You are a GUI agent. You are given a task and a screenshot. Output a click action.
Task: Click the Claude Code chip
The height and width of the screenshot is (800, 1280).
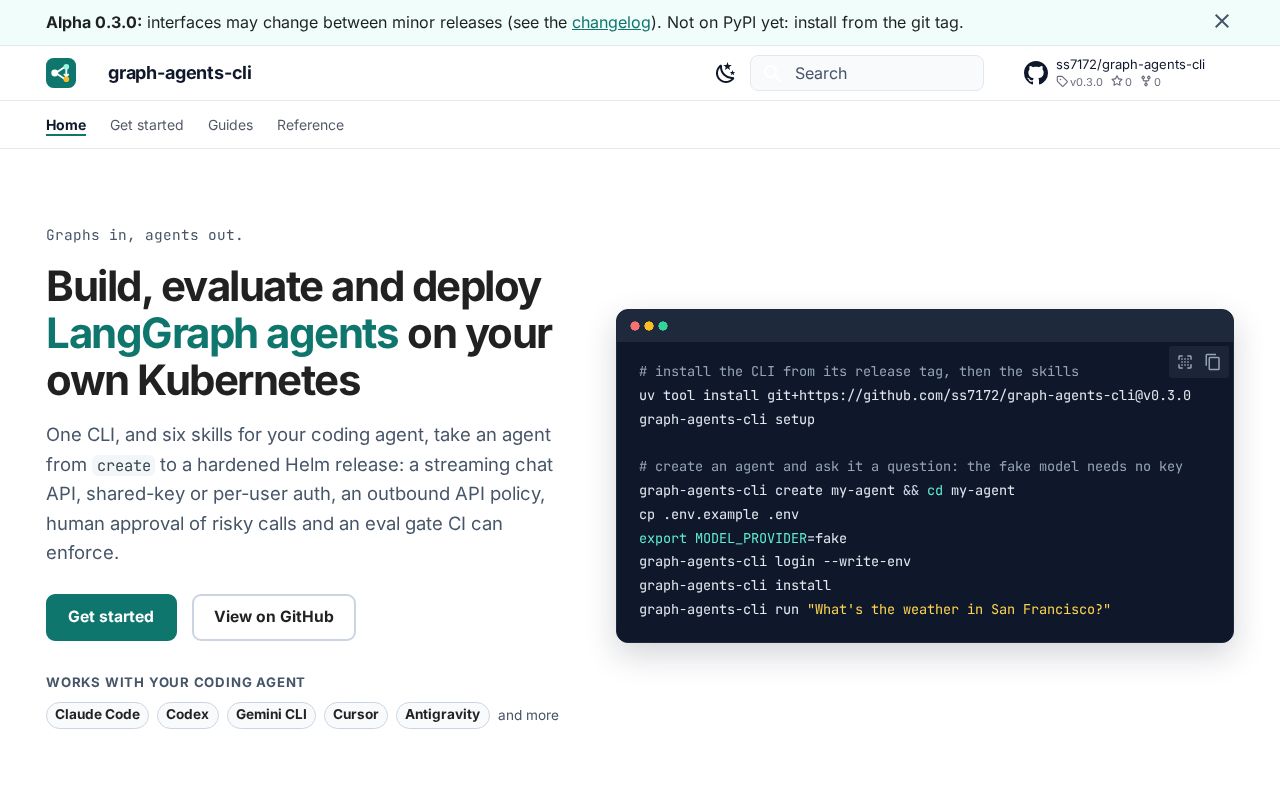coord(97,715)
